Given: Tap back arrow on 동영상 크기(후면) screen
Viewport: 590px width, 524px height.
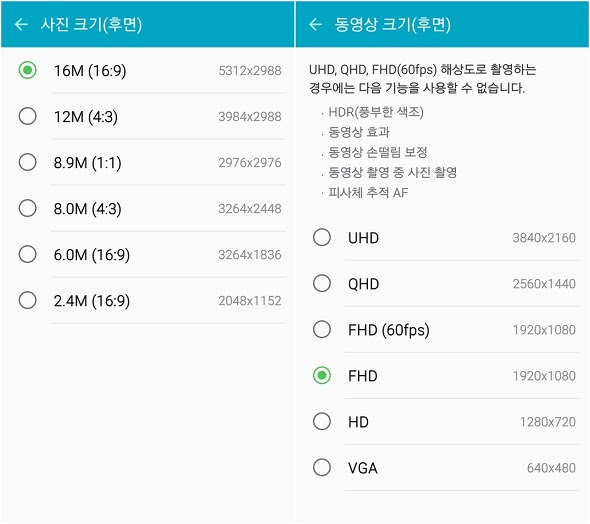Looking at the screenshot, I should (315, 24).
